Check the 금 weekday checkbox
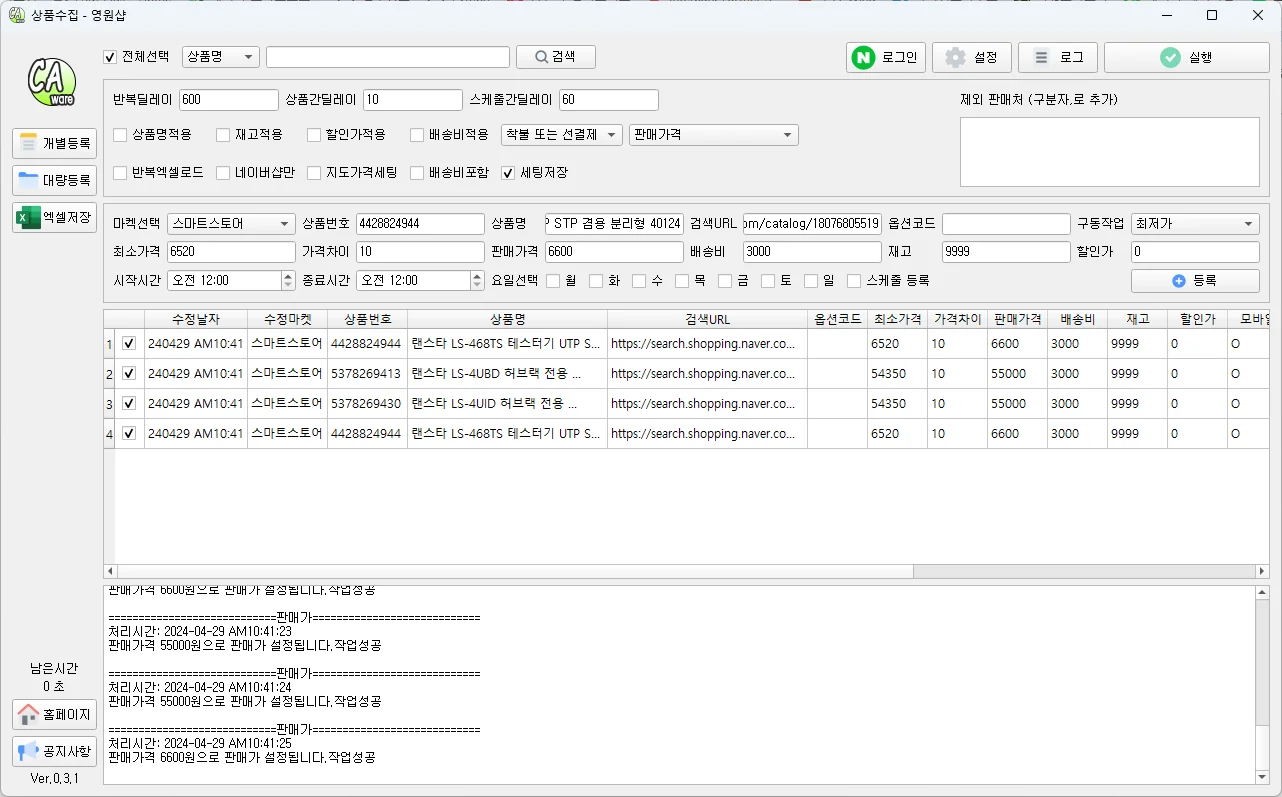 (x=725, y=281)
